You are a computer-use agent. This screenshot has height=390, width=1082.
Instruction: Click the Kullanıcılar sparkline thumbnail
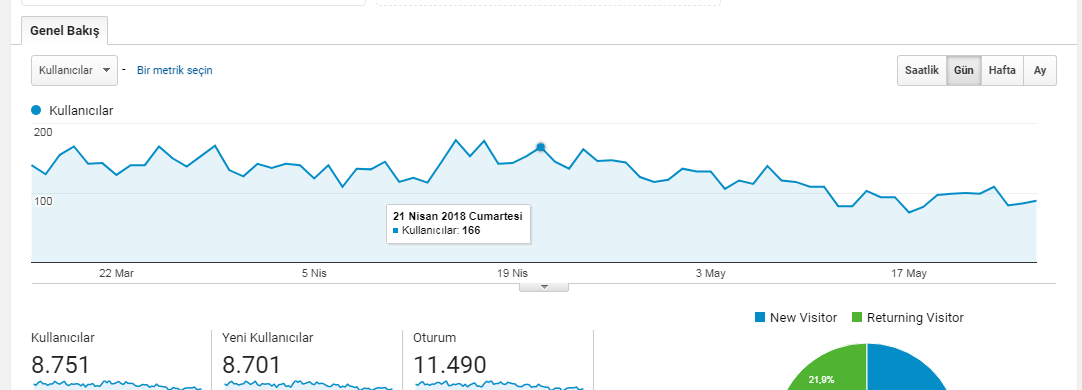117,384
